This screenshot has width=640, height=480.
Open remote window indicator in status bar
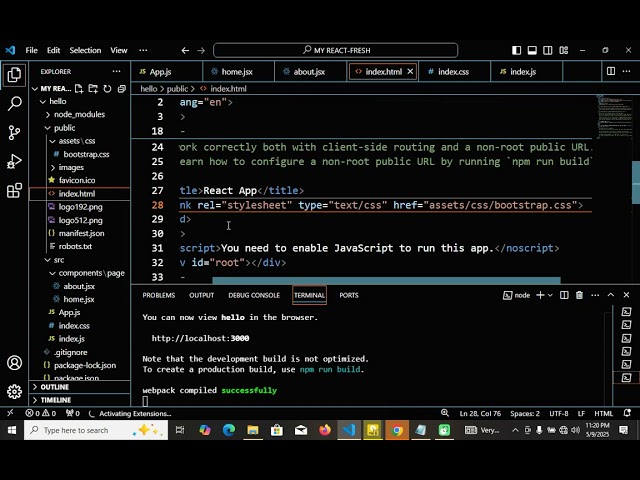pyautogui.click(x=10, y=413)
